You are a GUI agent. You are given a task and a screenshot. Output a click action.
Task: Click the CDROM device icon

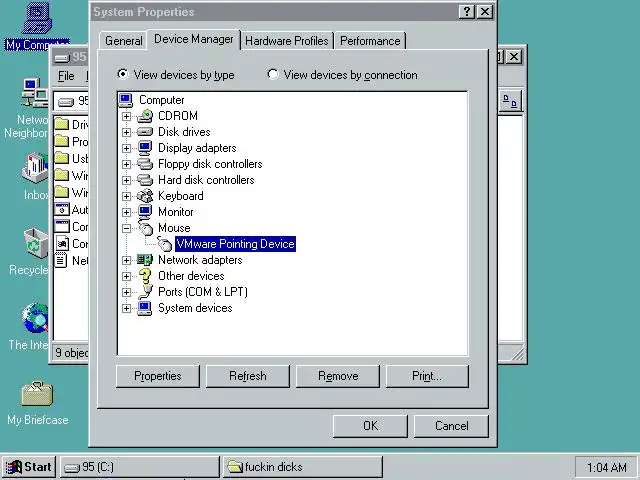tap(145, 116)
